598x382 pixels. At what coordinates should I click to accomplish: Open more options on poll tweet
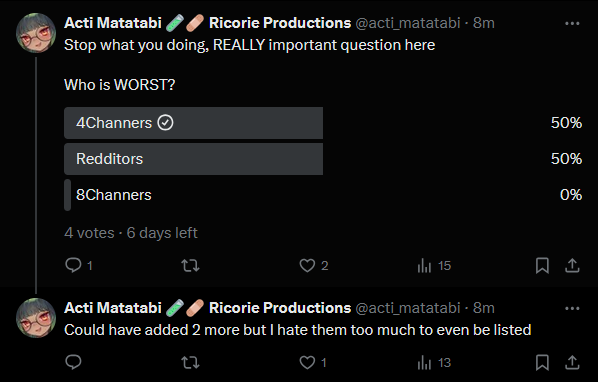(572, 23)
